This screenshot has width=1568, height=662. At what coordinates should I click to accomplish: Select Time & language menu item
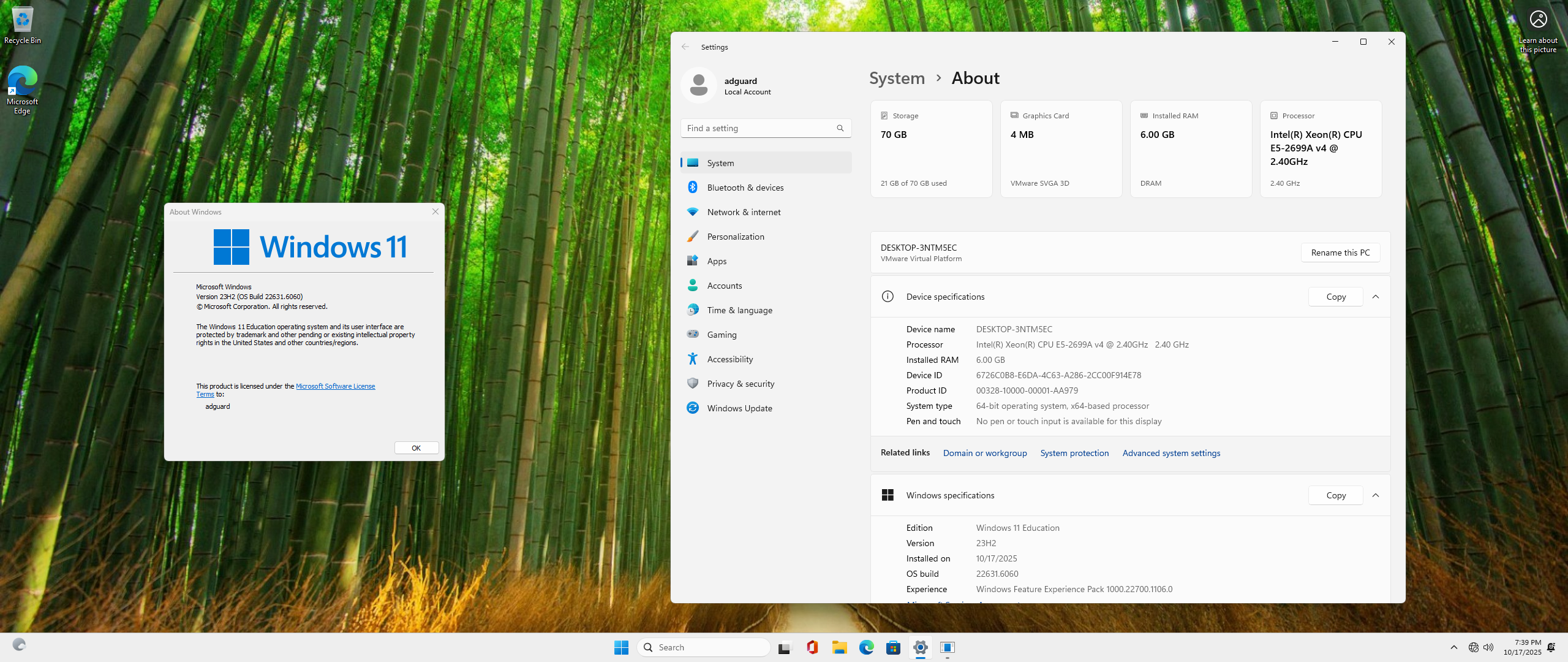pyautogui.click(x=739, y=310)
